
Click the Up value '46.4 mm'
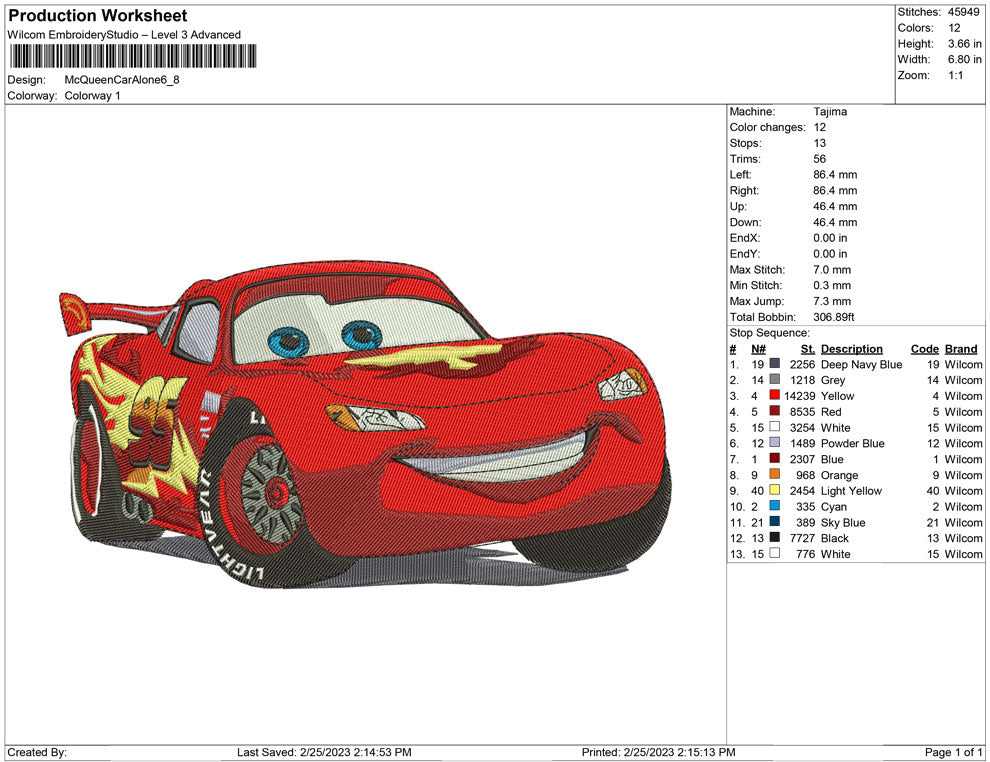click(x=835, y=206)
